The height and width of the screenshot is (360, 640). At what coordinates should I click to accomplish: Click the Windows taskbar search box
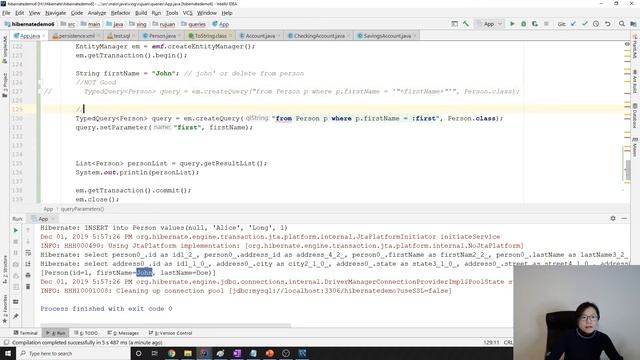click(73, 353)
